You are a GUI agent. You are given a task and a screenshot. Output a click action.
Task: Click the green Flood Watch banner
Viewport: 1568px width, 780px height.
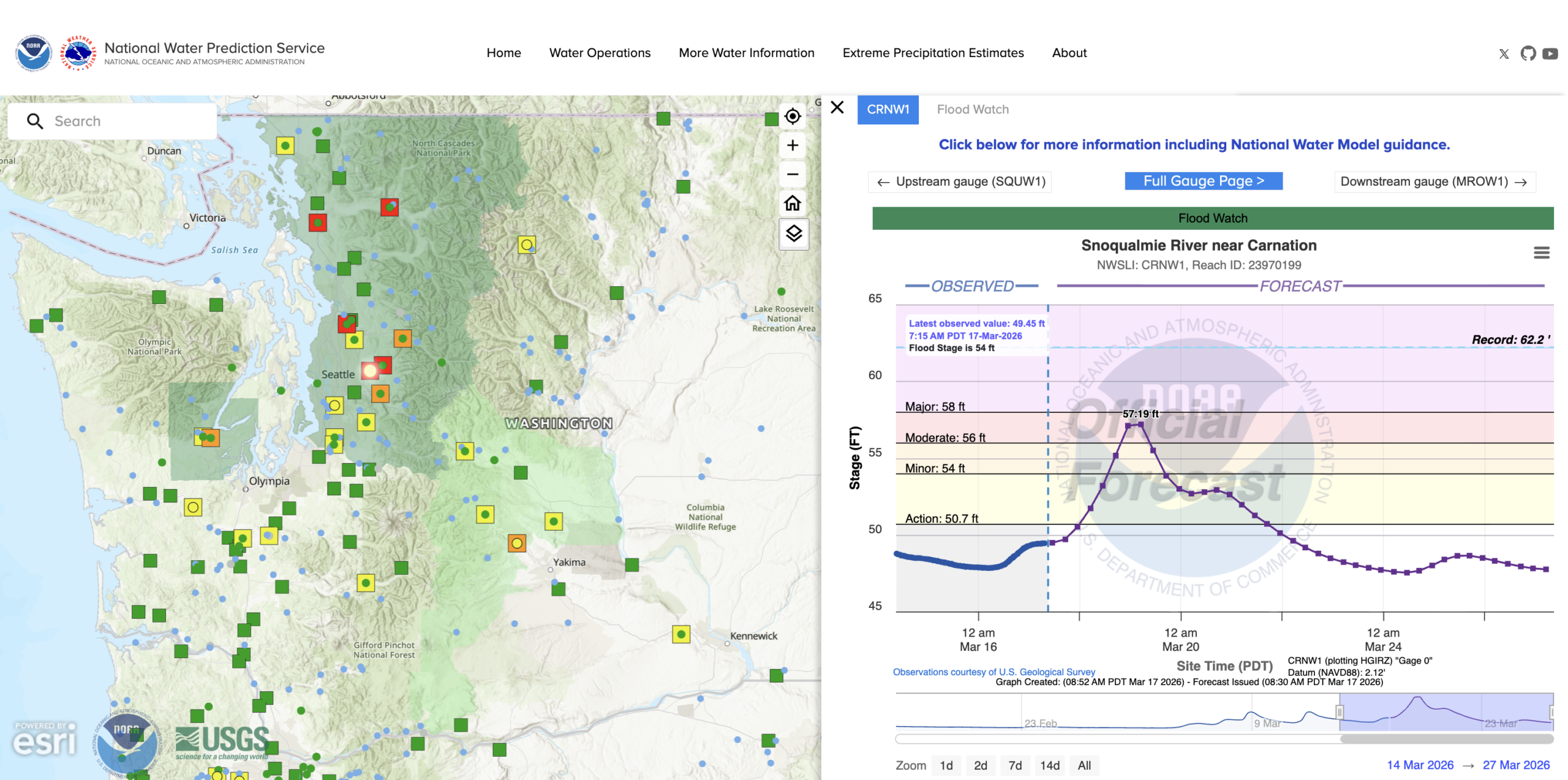pyautogui.click(x=1213, y=218)
